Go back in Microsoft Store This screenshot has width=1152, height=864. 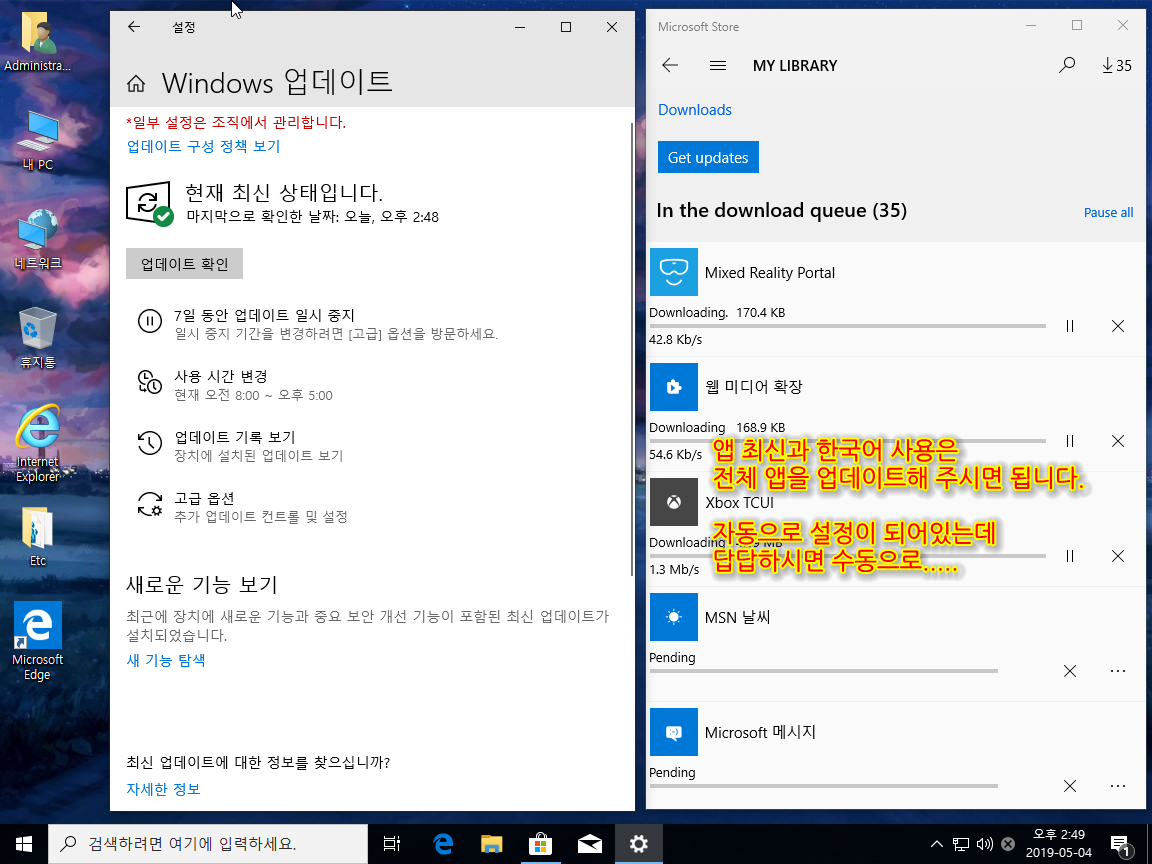coord(670,65)
